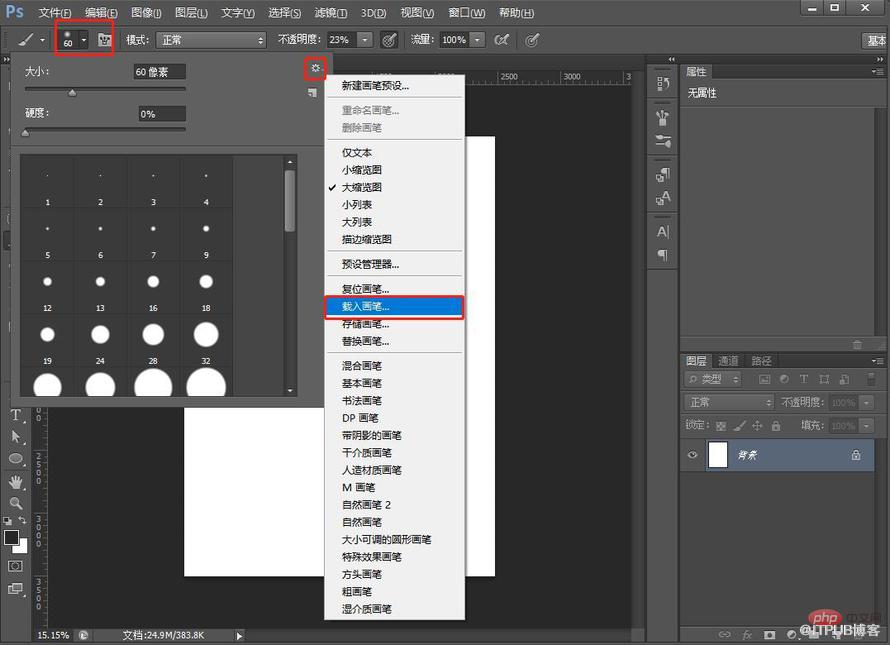The height and width of the screenshot is (645, 890).
Task: Enable airbrush mode icon
Action: pyautogui.click(x=502, y=40)
